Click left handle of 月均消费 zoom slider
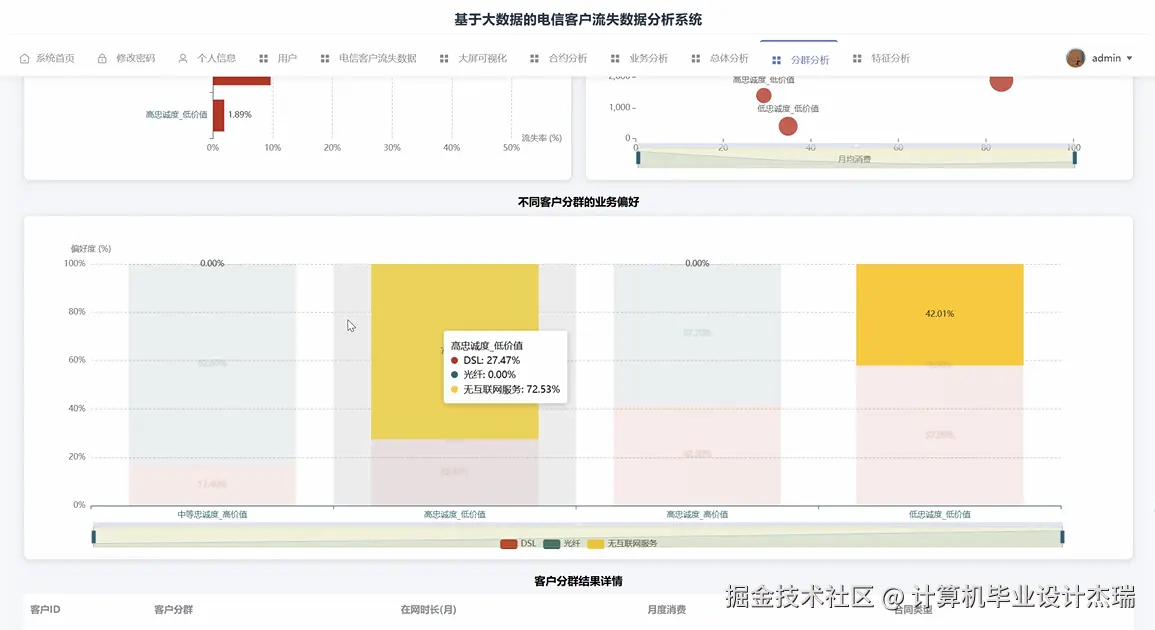Screen dimensions: 1155x630 coord(638,157)
